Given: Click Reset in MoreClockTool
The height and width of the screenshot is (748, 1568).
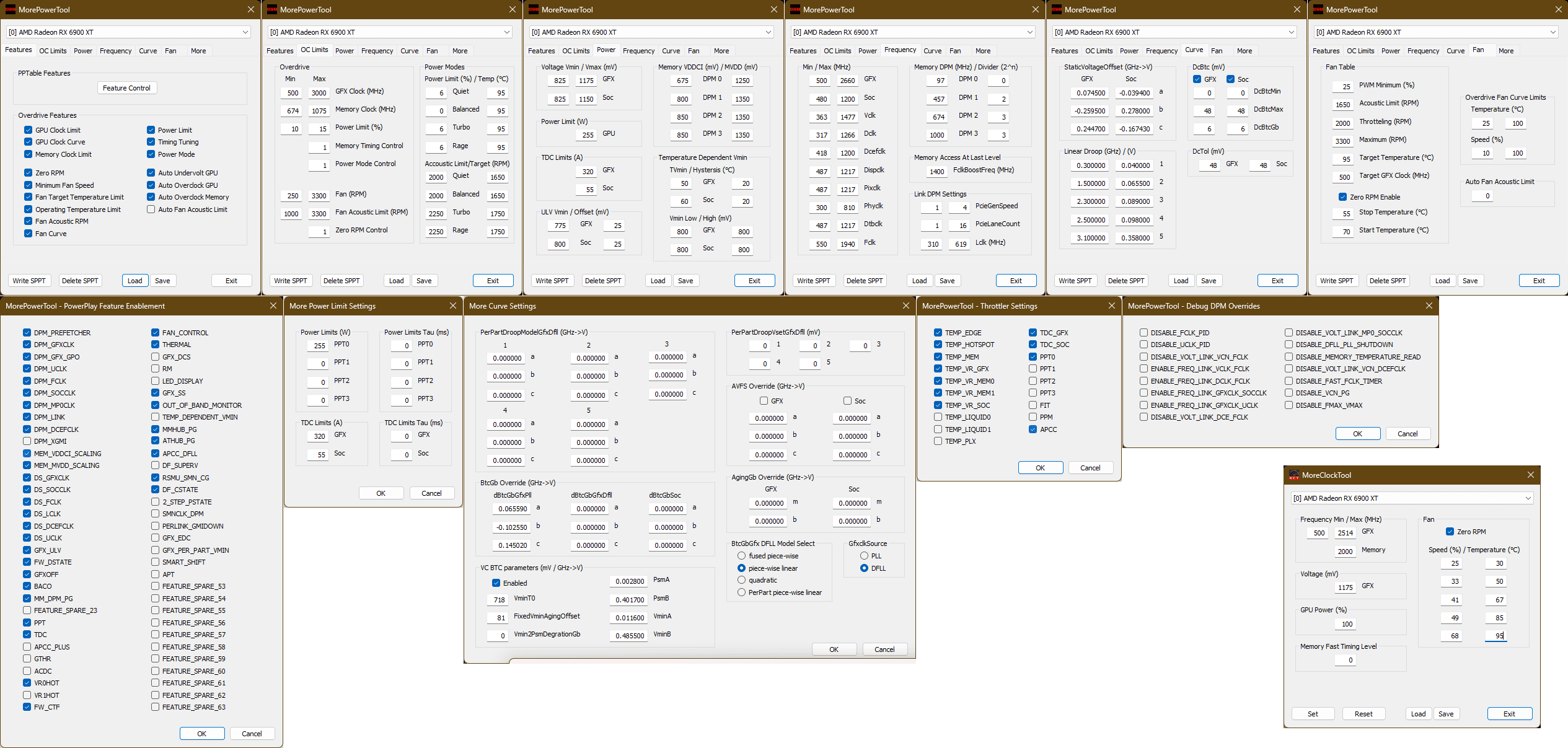Looking at the screenshot, I should tap(1363, 714).
